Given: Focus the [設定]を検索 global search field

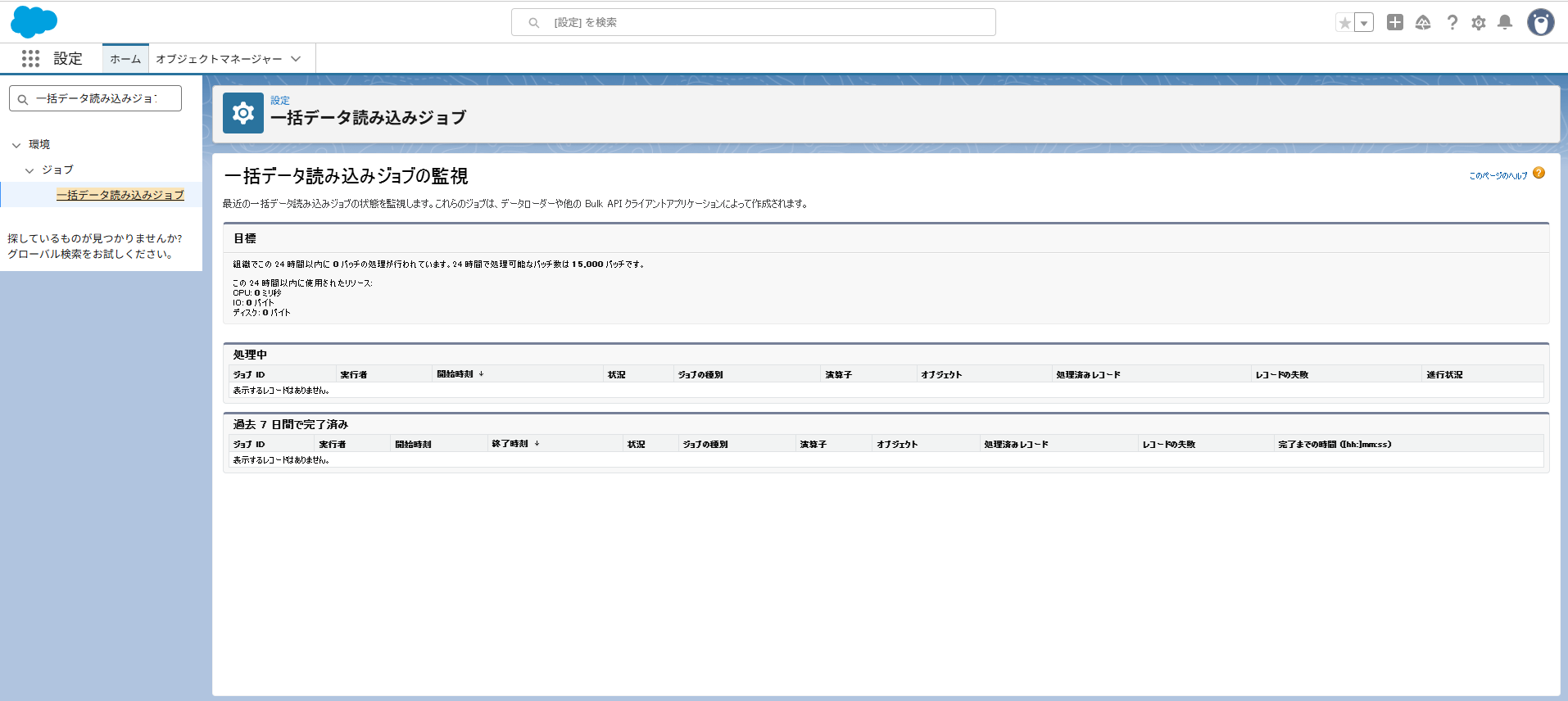Looking at the screenshot, I should tap(754, 22).
